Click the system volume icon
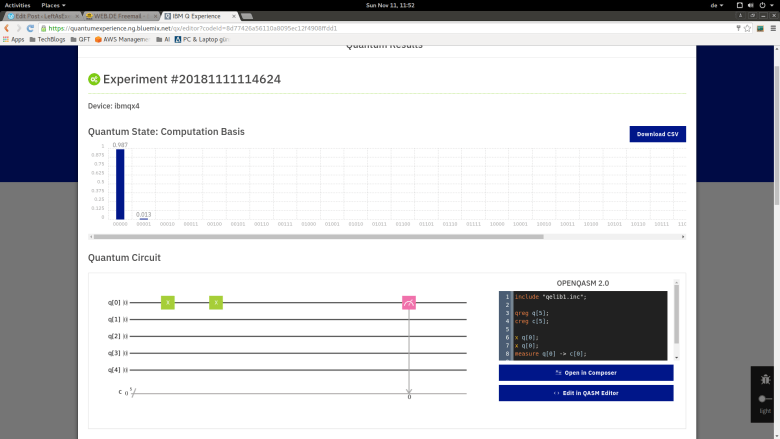Screen dimensions: 780x439 point(751,5)
